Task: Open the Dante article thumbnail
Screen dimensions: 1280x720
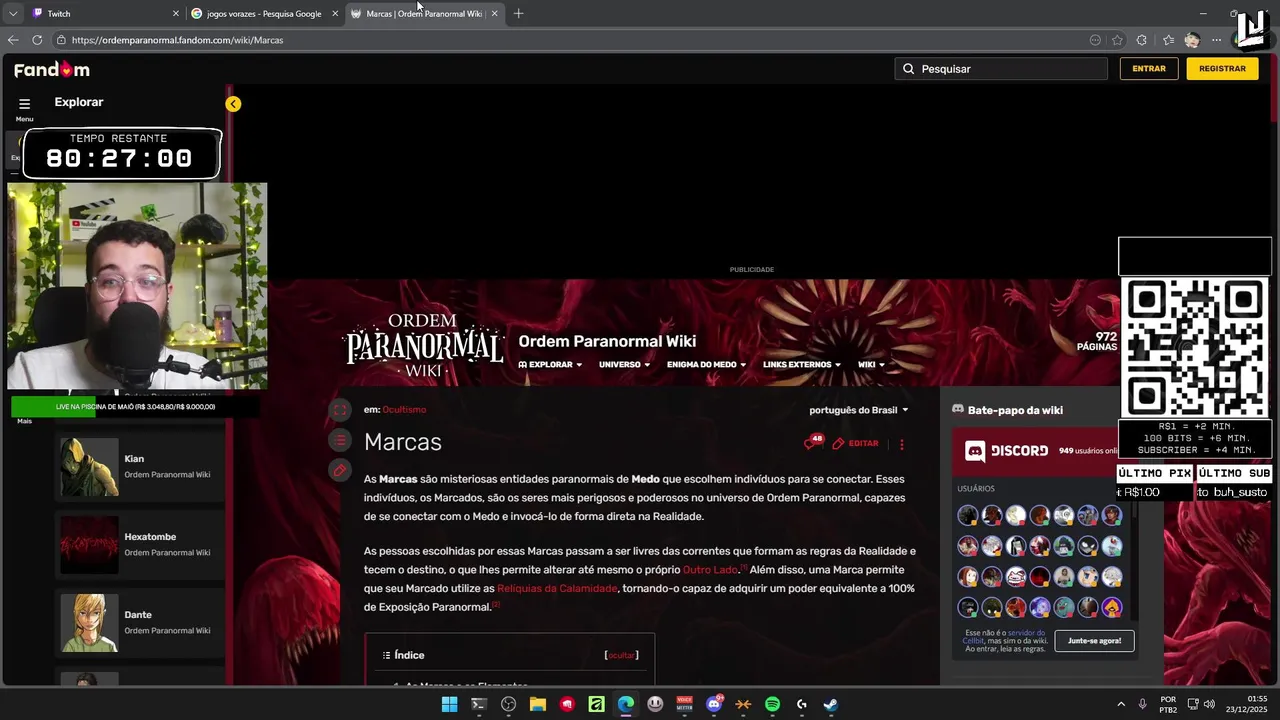Action: (89, 623)
